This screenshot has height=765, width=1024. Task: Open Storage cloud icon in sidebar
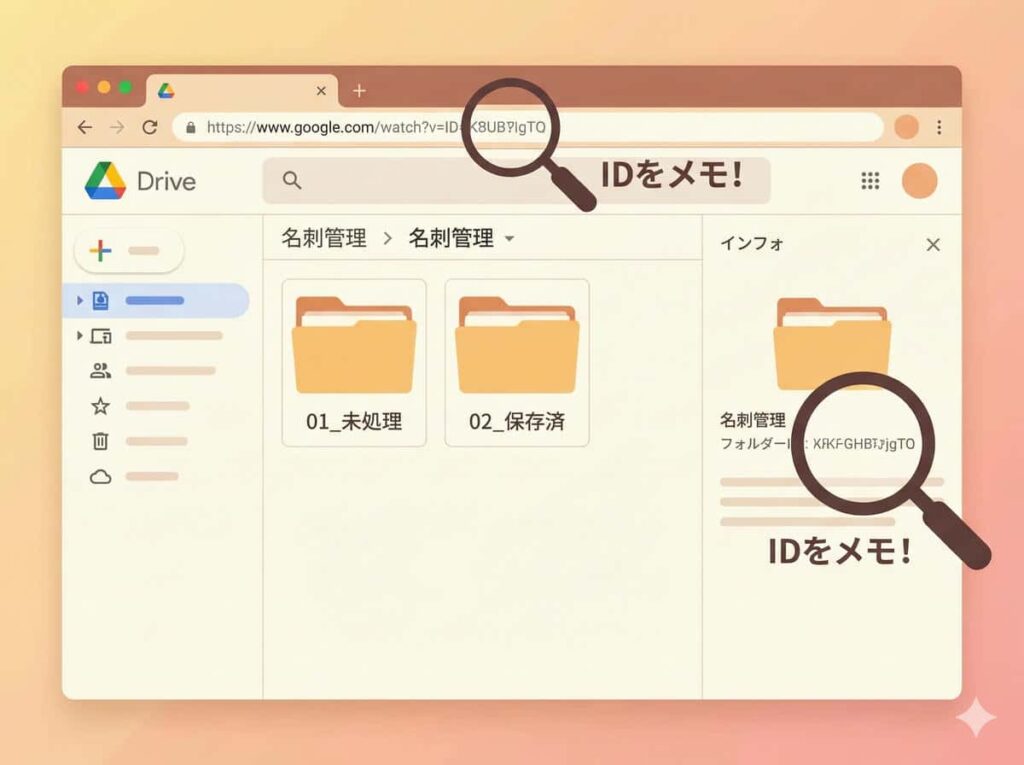pos(100,477)
